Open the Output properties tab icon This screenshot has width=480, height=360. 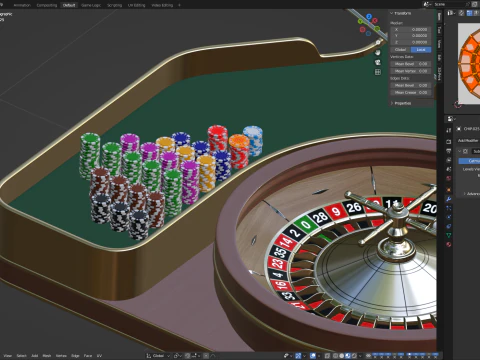click(449, 151)
